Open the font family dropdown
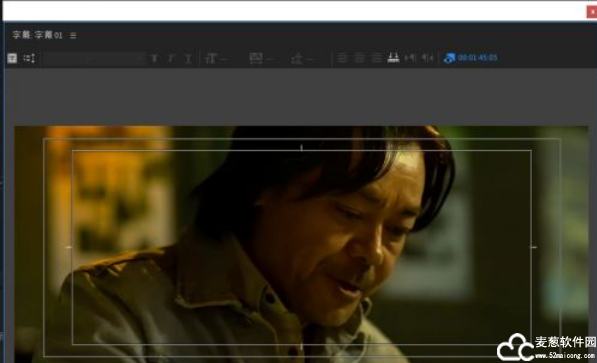597x363 pixels. coord(94,58)
